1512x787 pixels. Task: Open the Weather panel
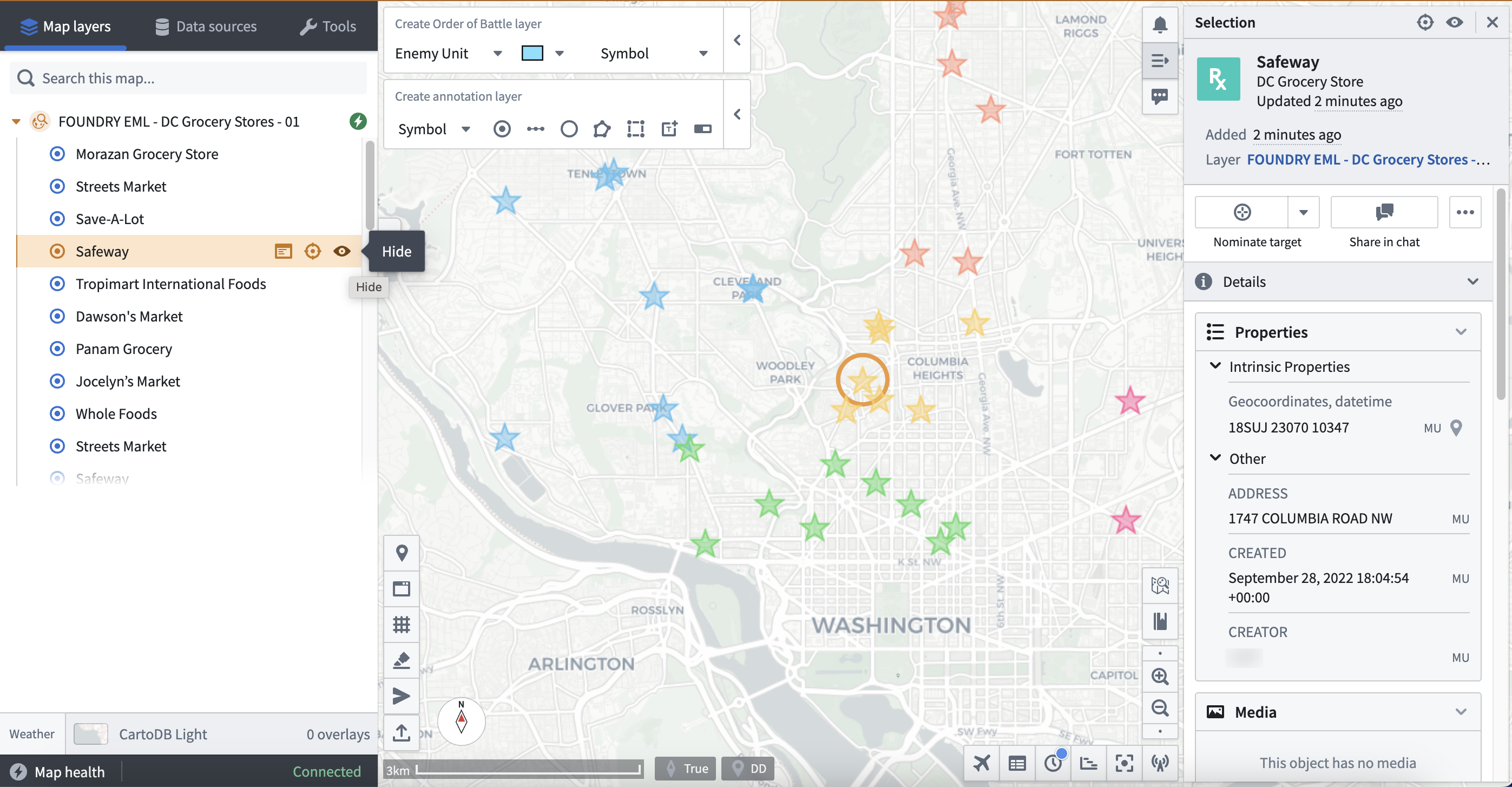32,733
